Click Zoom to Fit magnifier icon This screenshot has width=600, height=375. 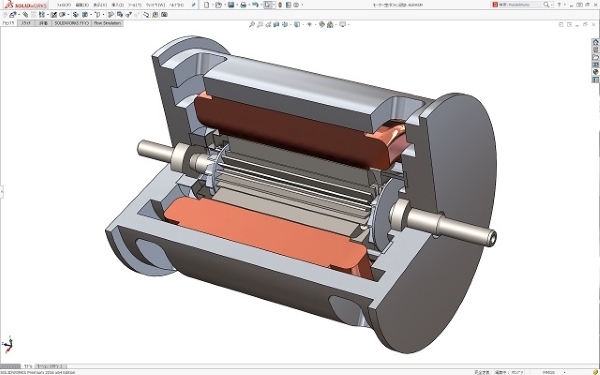[x=252, y=24]
